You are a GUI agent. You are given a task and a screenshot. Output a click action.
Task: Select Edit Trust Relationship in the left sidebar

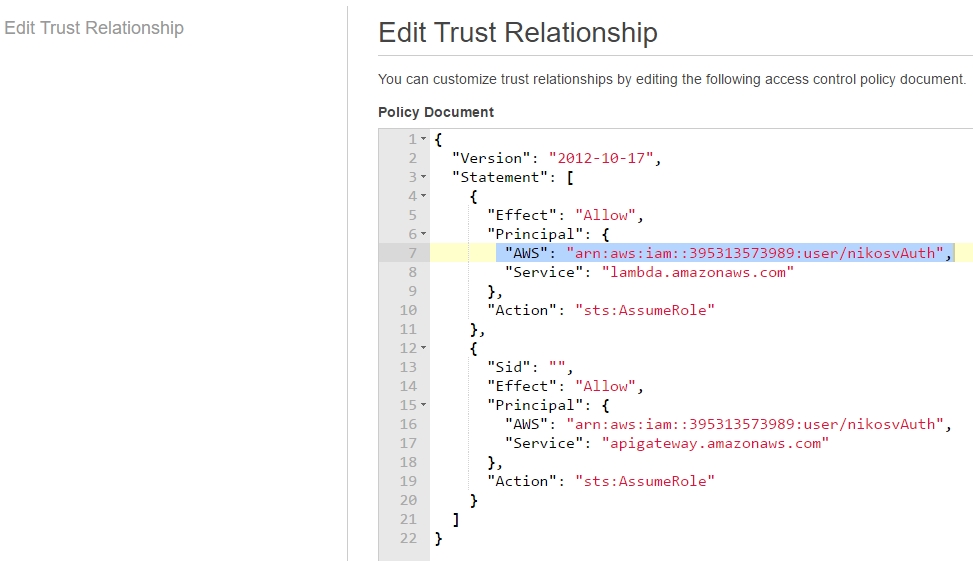tap(94, 28)
